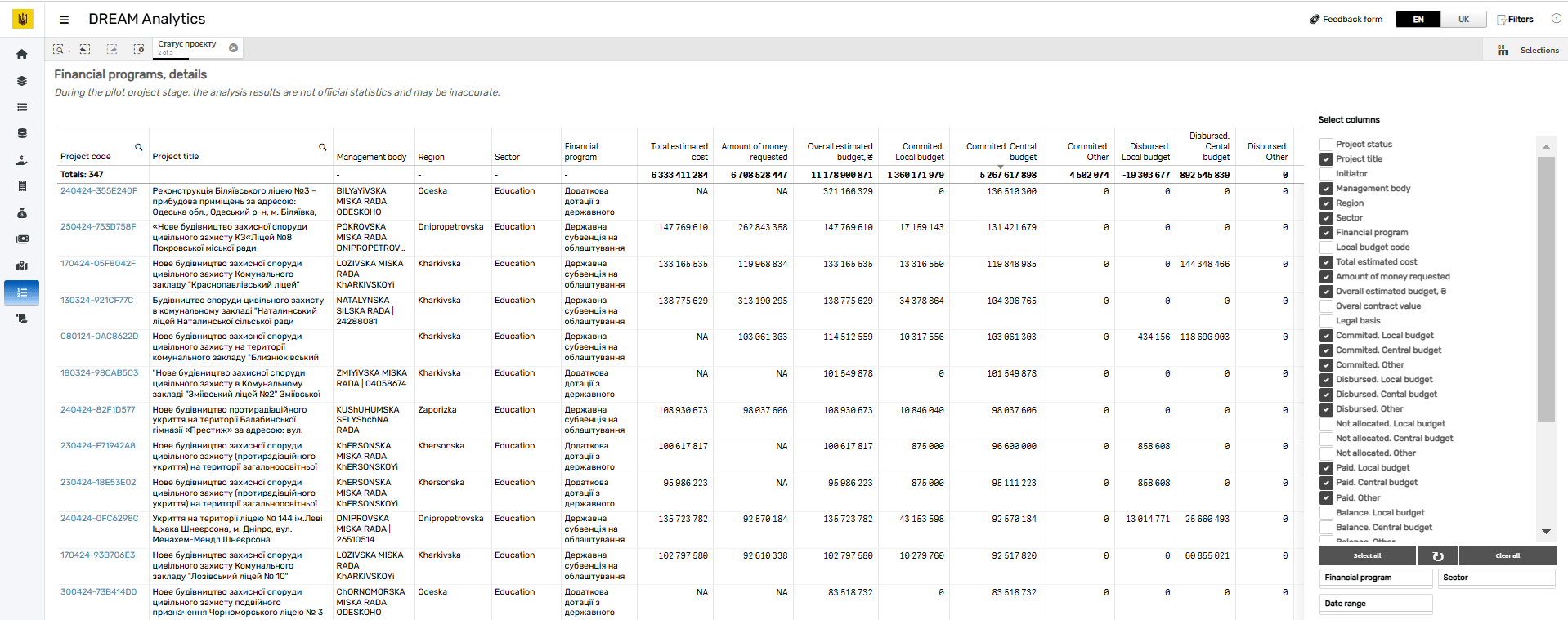Sort by Commited. Central budget column header
The height and width of the screenshot is (620, 1568).
coord(1001,152)
